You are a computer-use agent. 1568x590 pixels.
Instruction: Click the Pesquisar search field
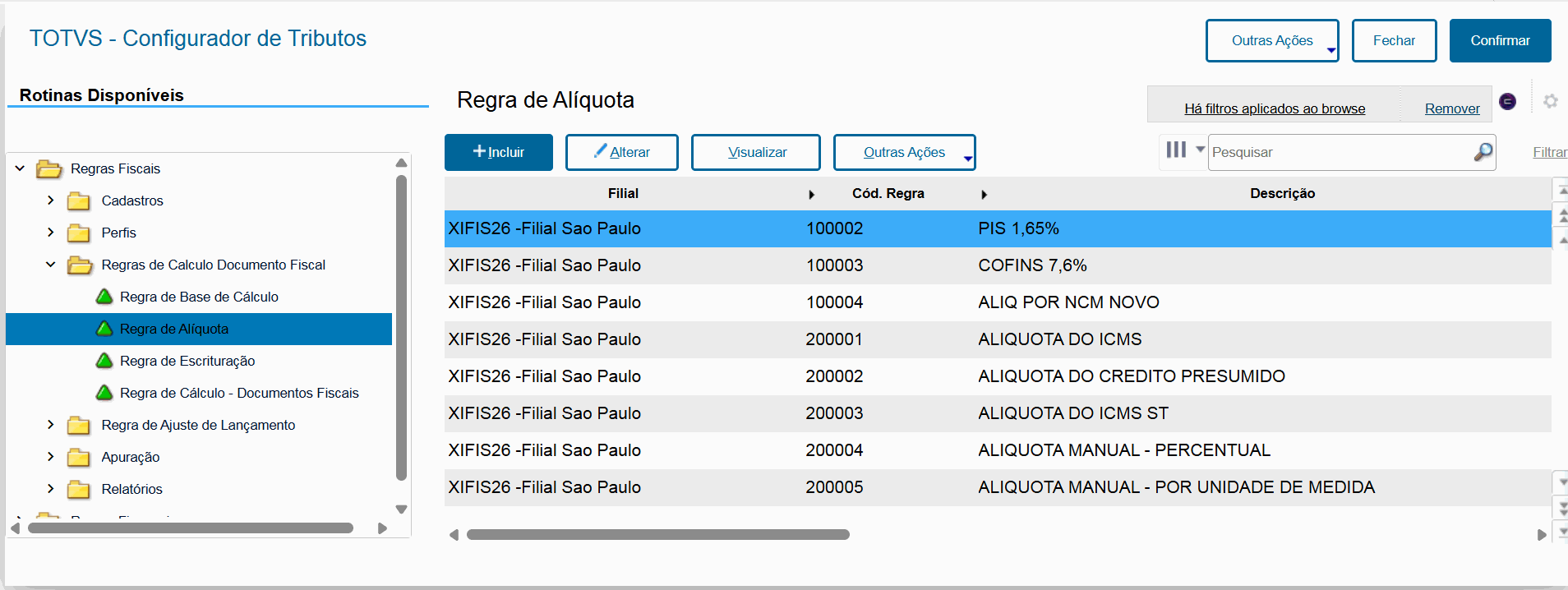[1340, 152]
